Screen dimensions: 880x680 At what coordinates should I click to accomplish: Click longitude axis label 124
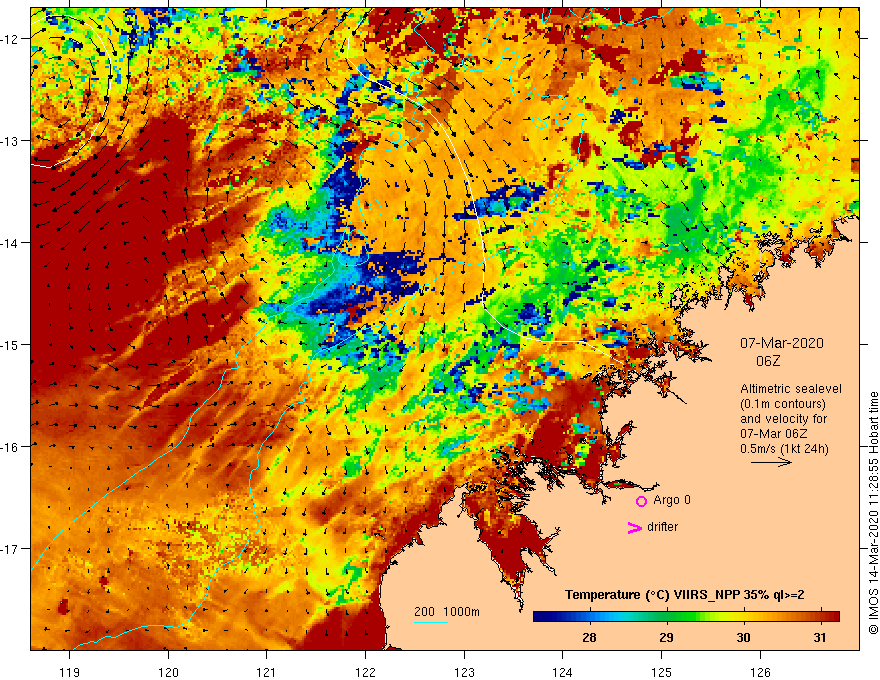[x=563, y=672]
